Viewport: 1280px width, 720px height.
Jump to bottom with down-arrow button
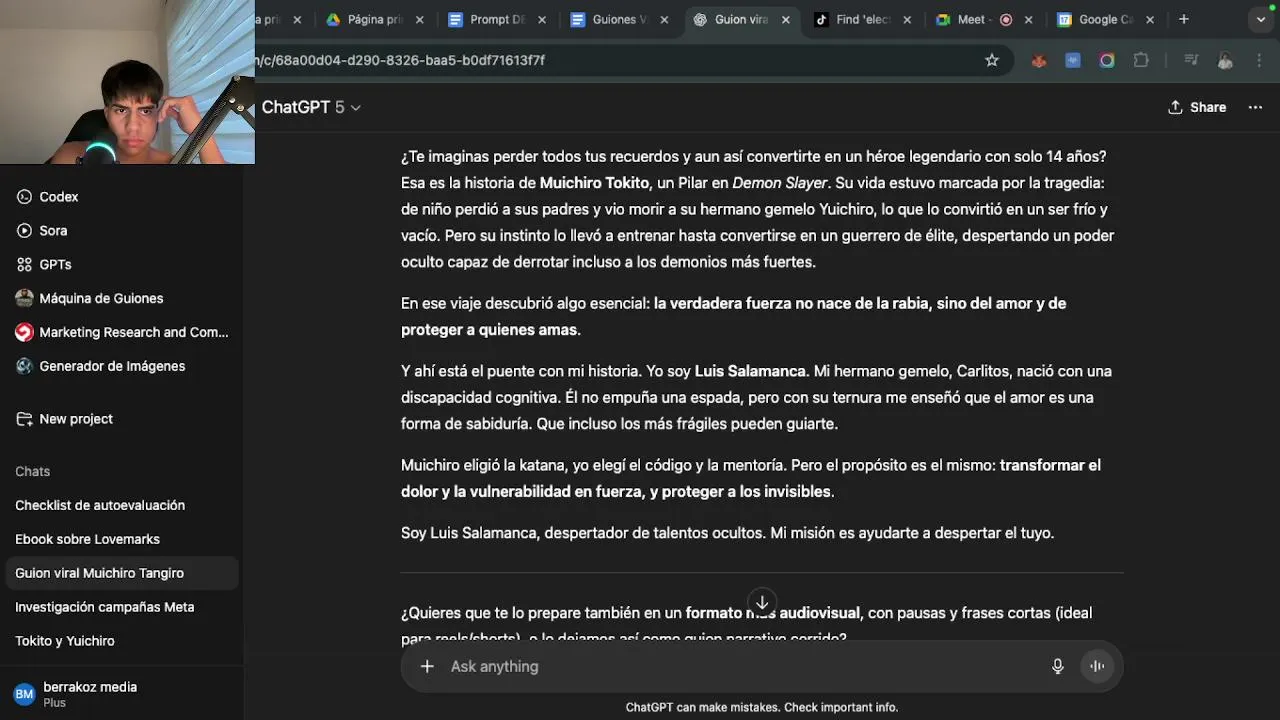point(762,602)
